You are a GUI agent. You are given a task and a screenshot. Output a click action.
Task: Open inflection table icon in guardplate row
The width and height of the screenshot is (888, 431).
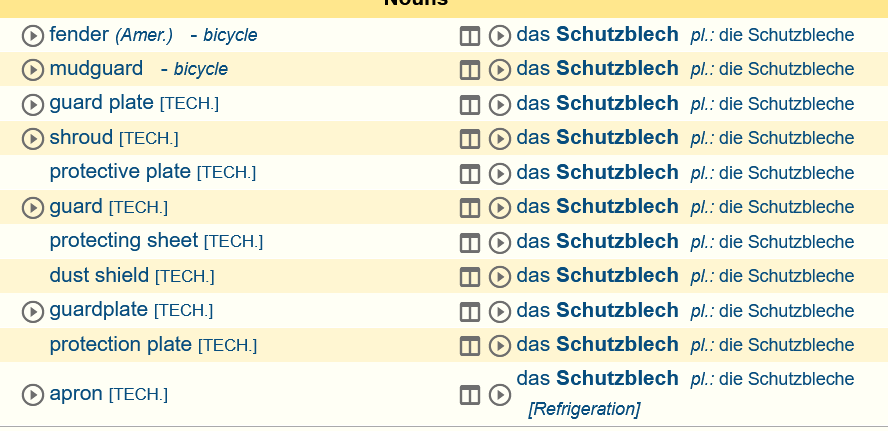469,311
